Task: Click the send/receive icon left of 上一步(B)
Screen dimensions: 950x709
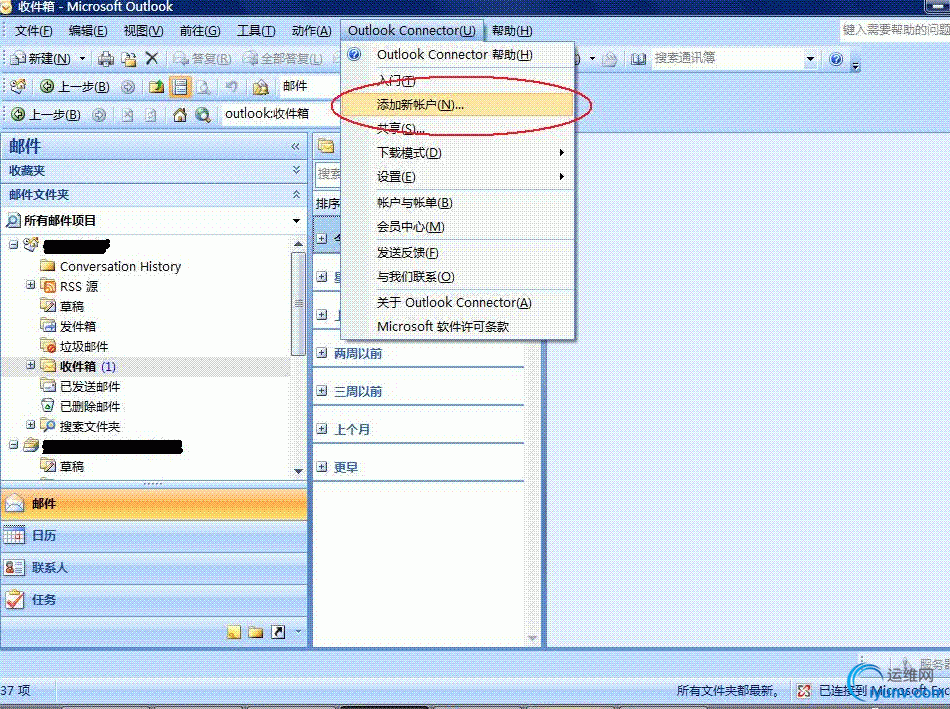Action: [18, 87]
